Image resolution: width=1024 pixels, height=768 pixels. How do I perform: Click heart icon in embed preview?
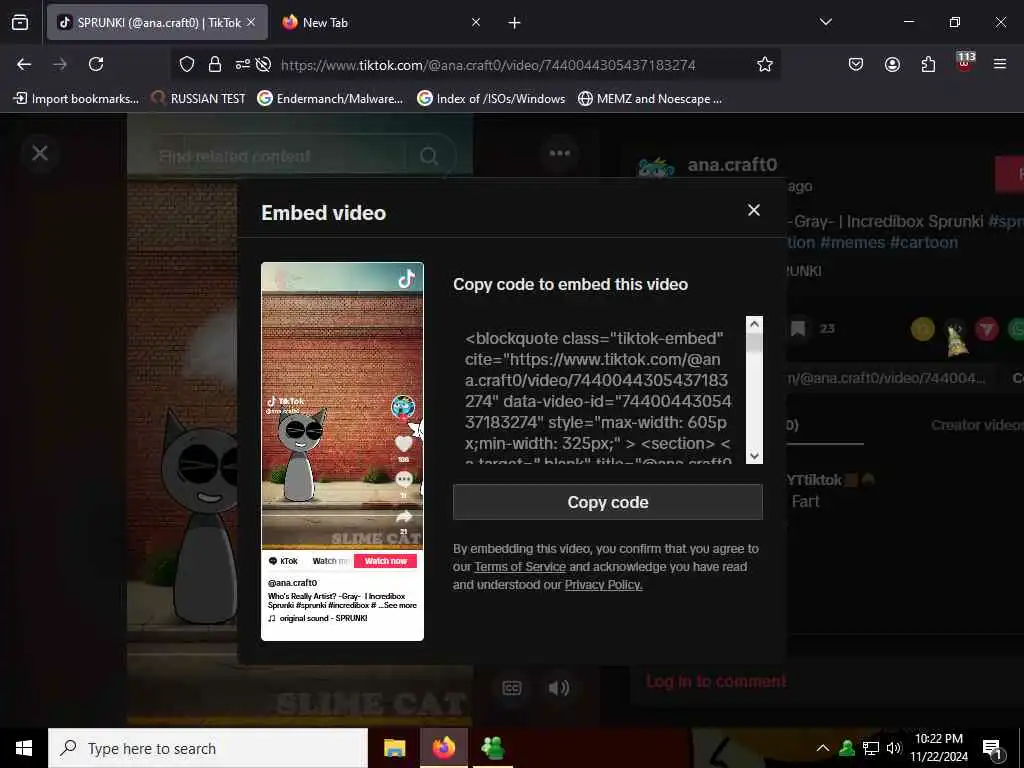[404, 444]
